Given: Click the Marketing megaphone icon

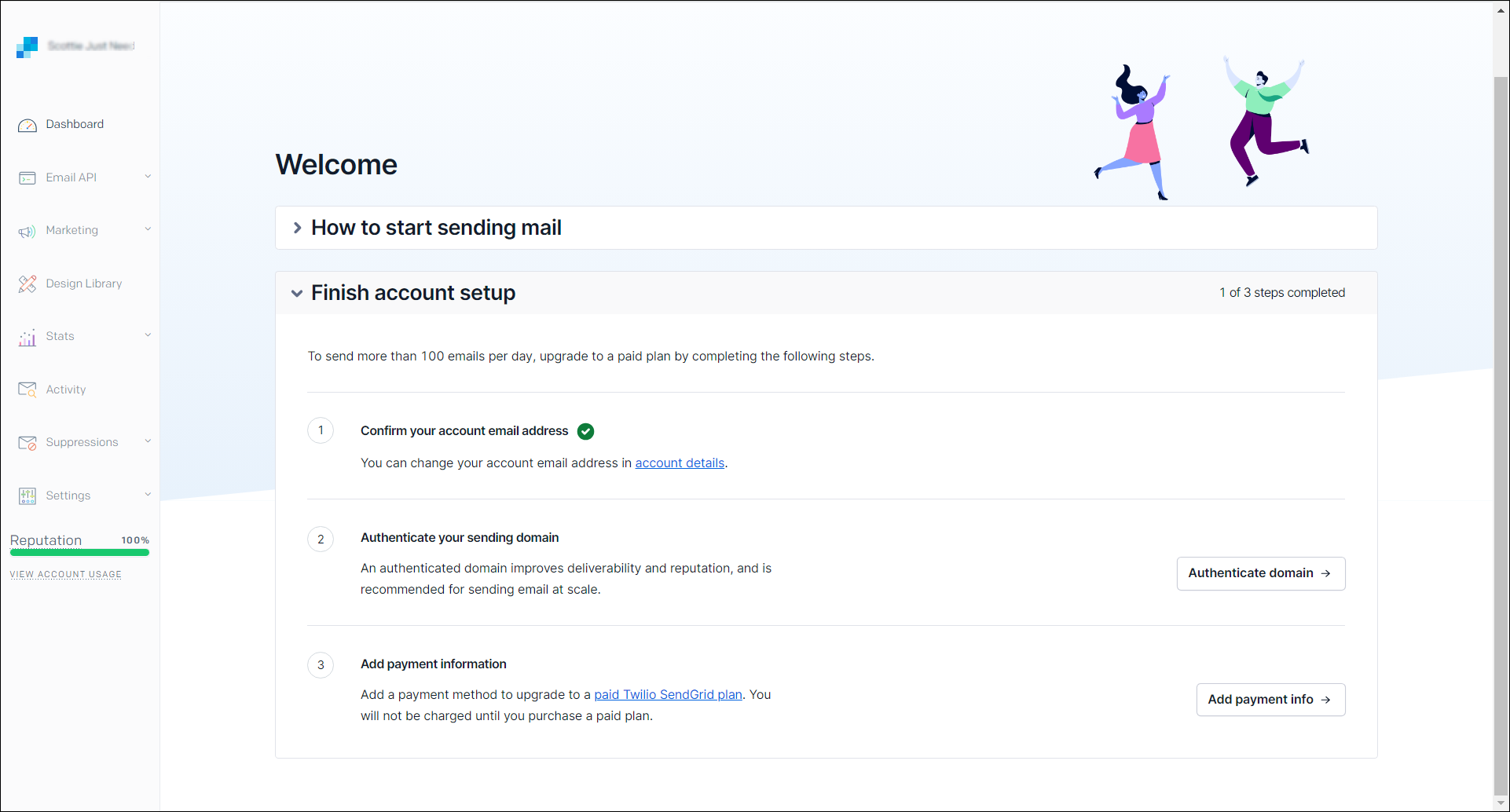Looking at the screenshot, I should (x=27, y=231).
